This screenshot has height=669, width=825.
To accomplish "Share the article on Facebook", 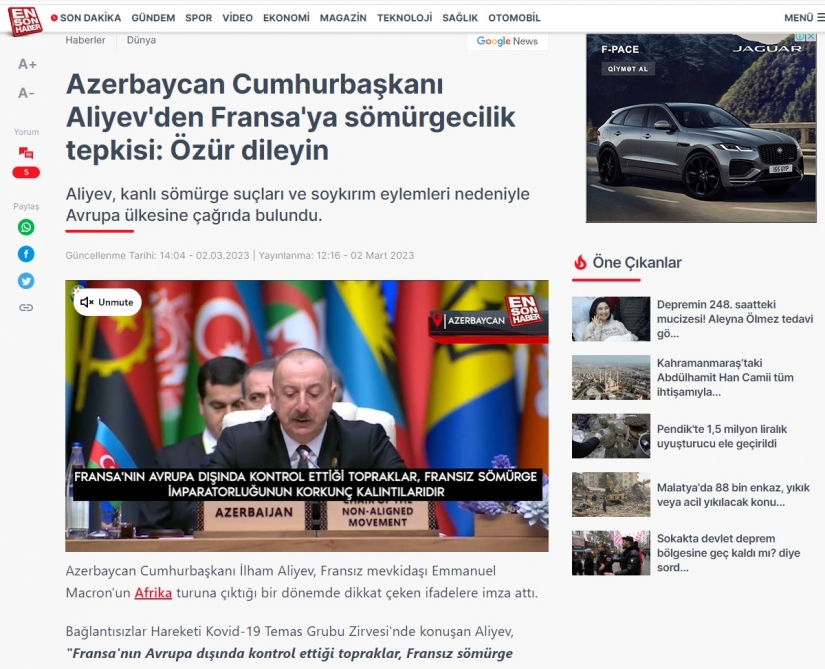I will [26, 254].
